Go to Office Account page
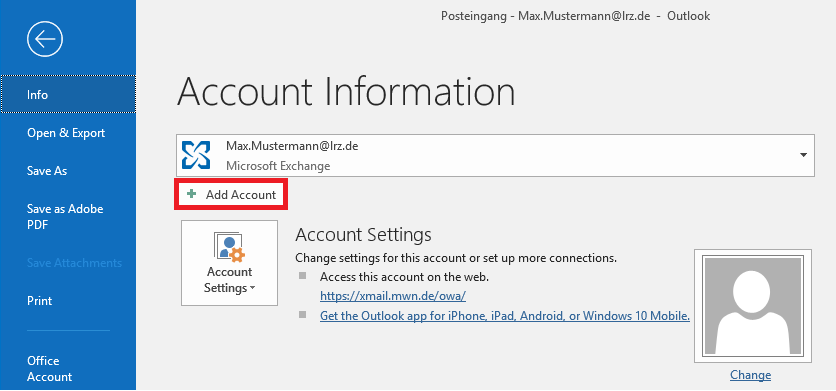836x391 pixels. pos(50,369)
